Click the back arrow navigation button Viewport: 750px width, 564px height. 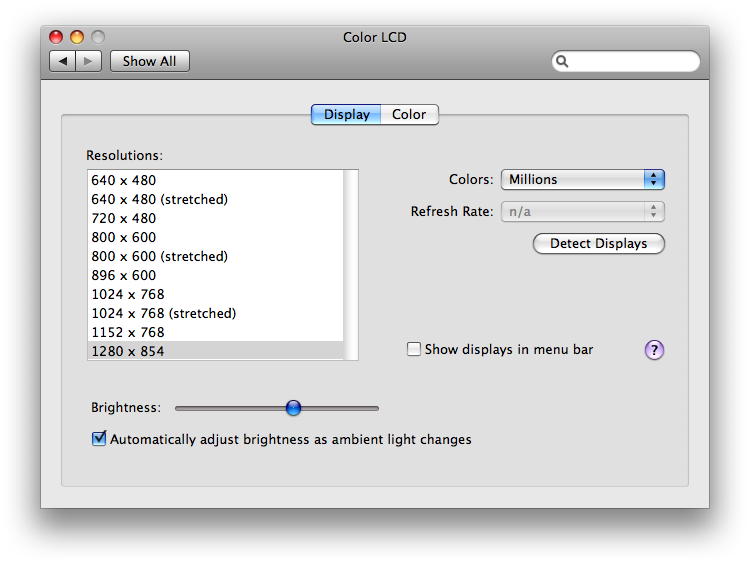(x=63, y=61)
